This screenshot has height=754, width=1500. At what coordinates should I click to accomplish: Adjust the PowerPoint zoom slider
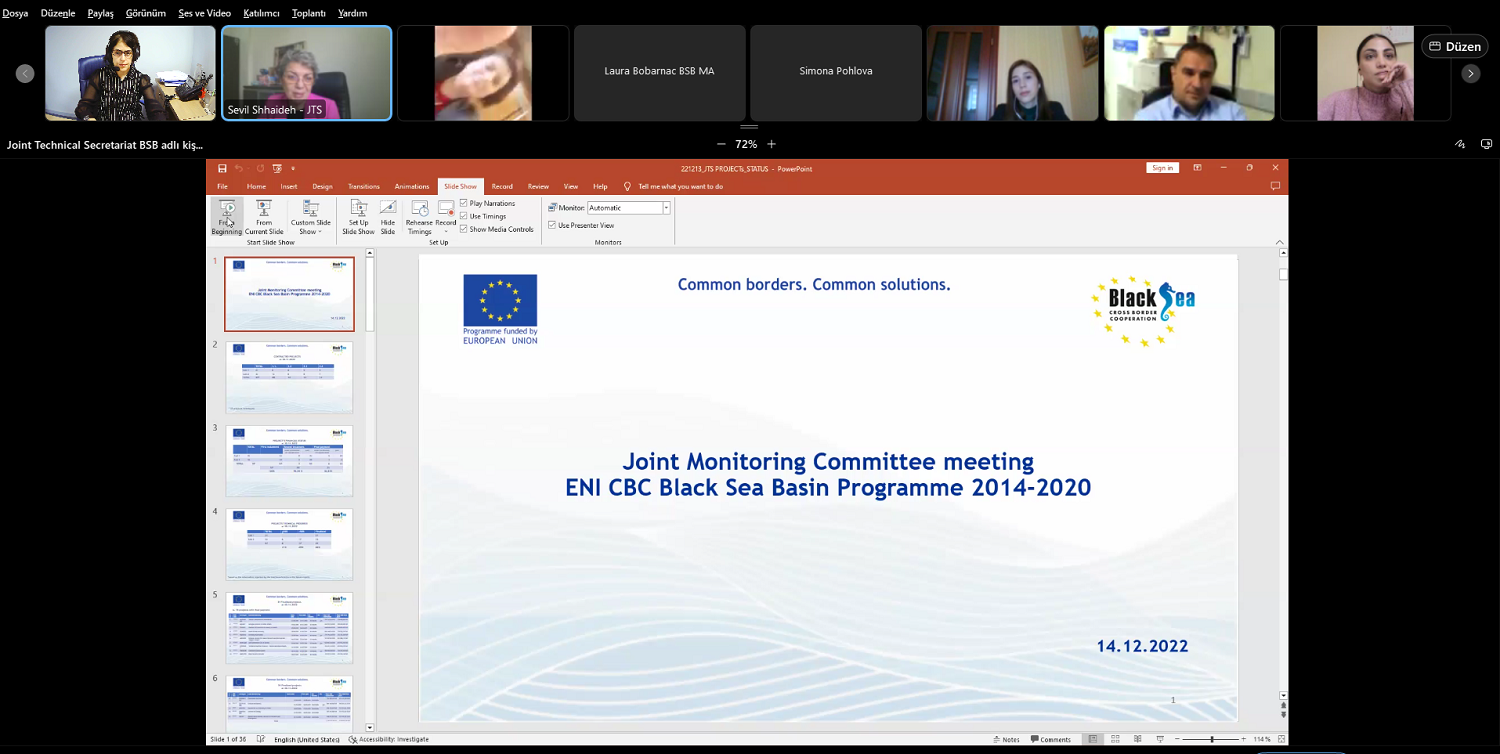coord(1211,739)
